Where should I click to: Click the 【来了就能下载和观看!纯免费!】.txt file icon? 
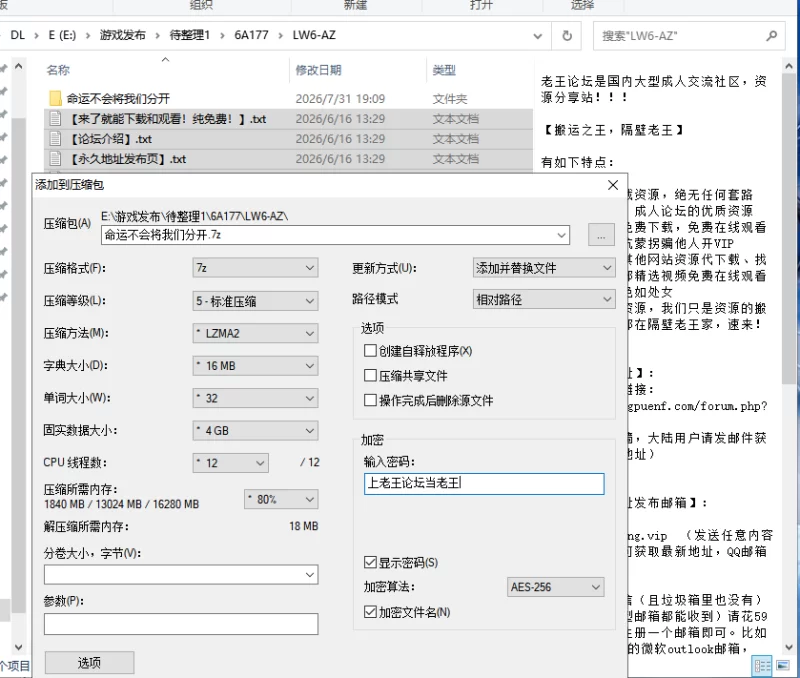tap(55, 119)
